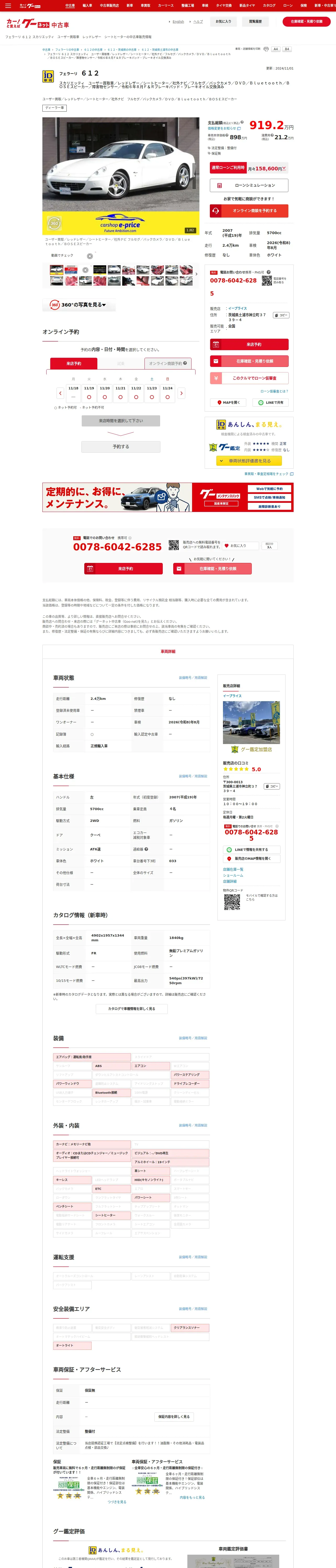Viewport: 336px width, 1568px height.
Task: Click the グー鑑定 certification logo
Action: point(225,447)
